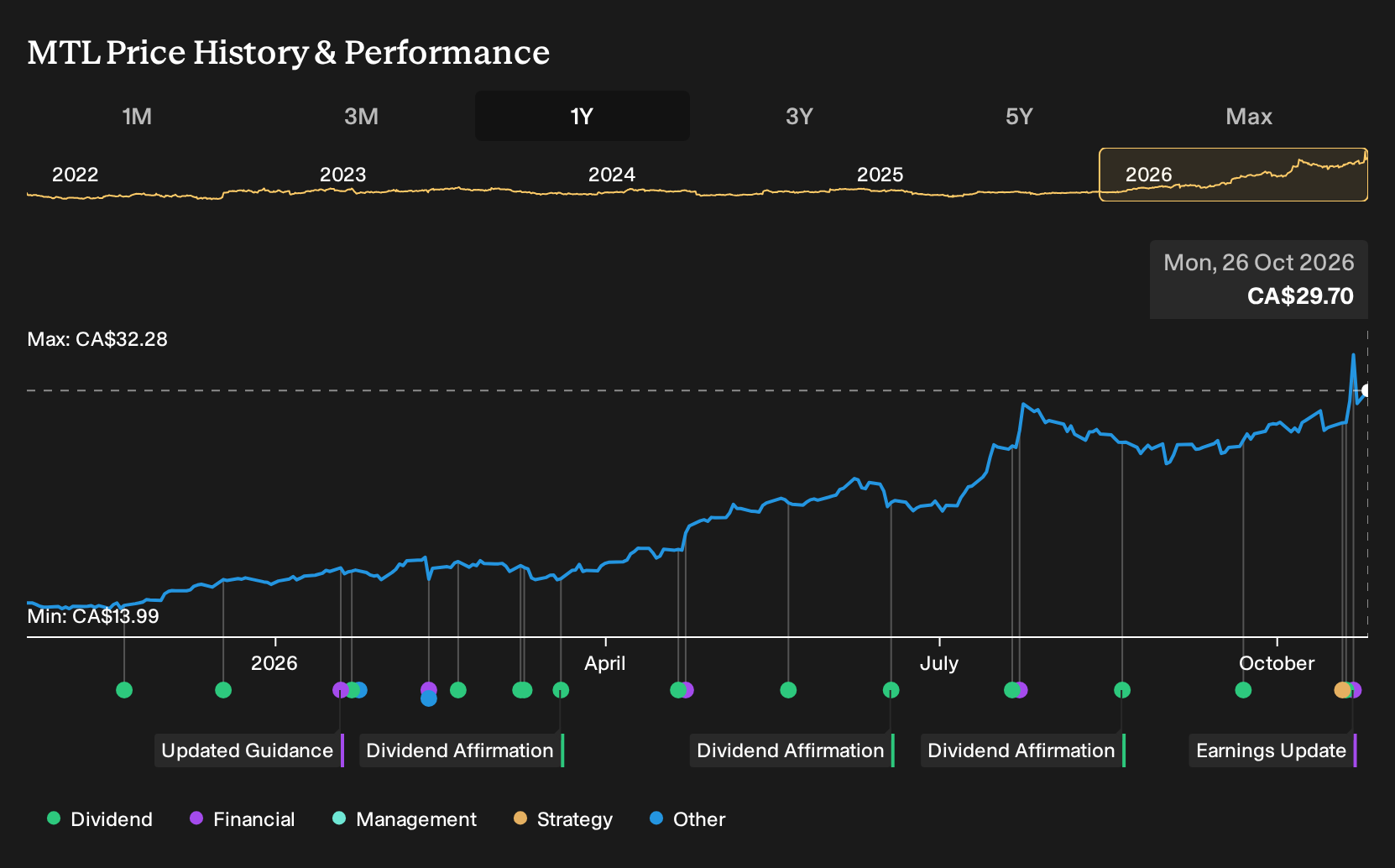This screenshot has height=868, width=1395.
Task: Open the Dividend Affirmation label right of July
Action: point(1023,750)
